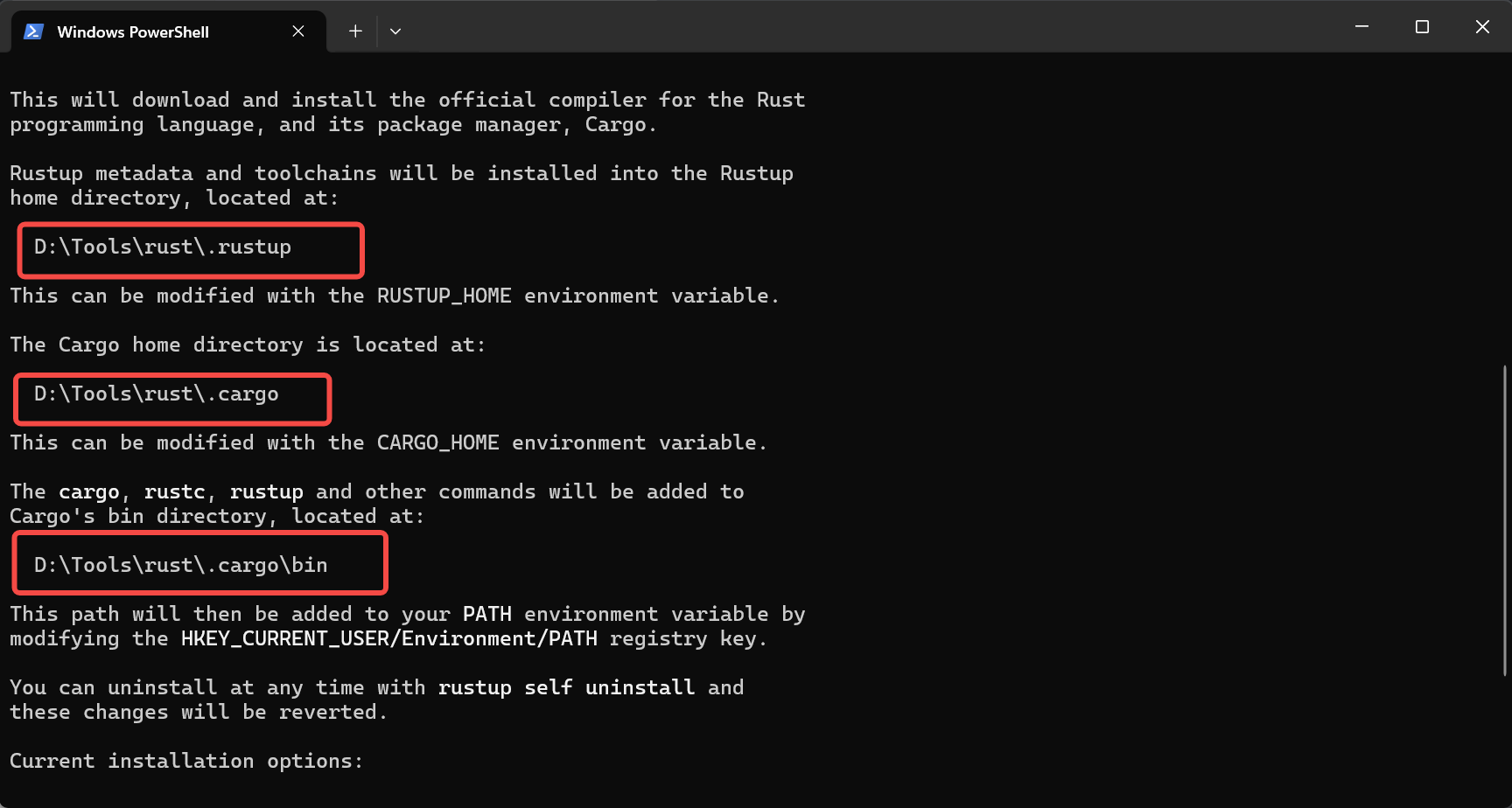Screen dimensions: 1512x808
Task: Click the D:\Tools\rust\.rustup path text
Action: coord(163,247)
